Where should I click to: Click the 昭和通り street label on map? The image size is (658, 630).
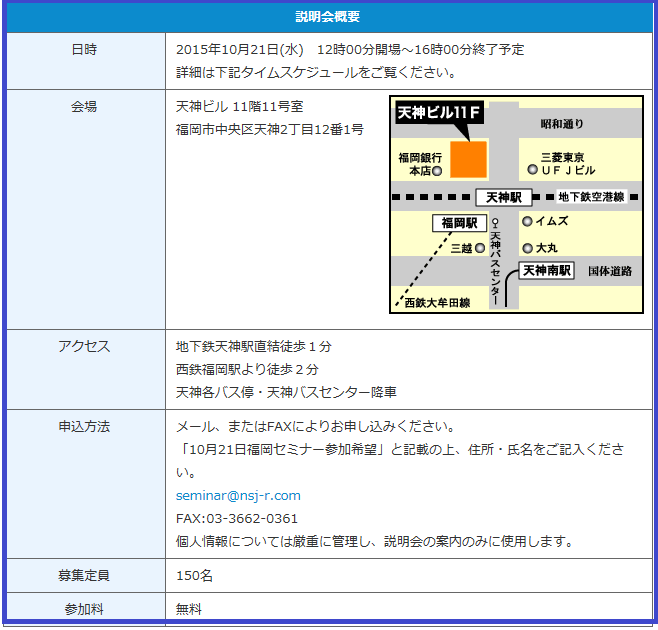[x=561, y=124]
